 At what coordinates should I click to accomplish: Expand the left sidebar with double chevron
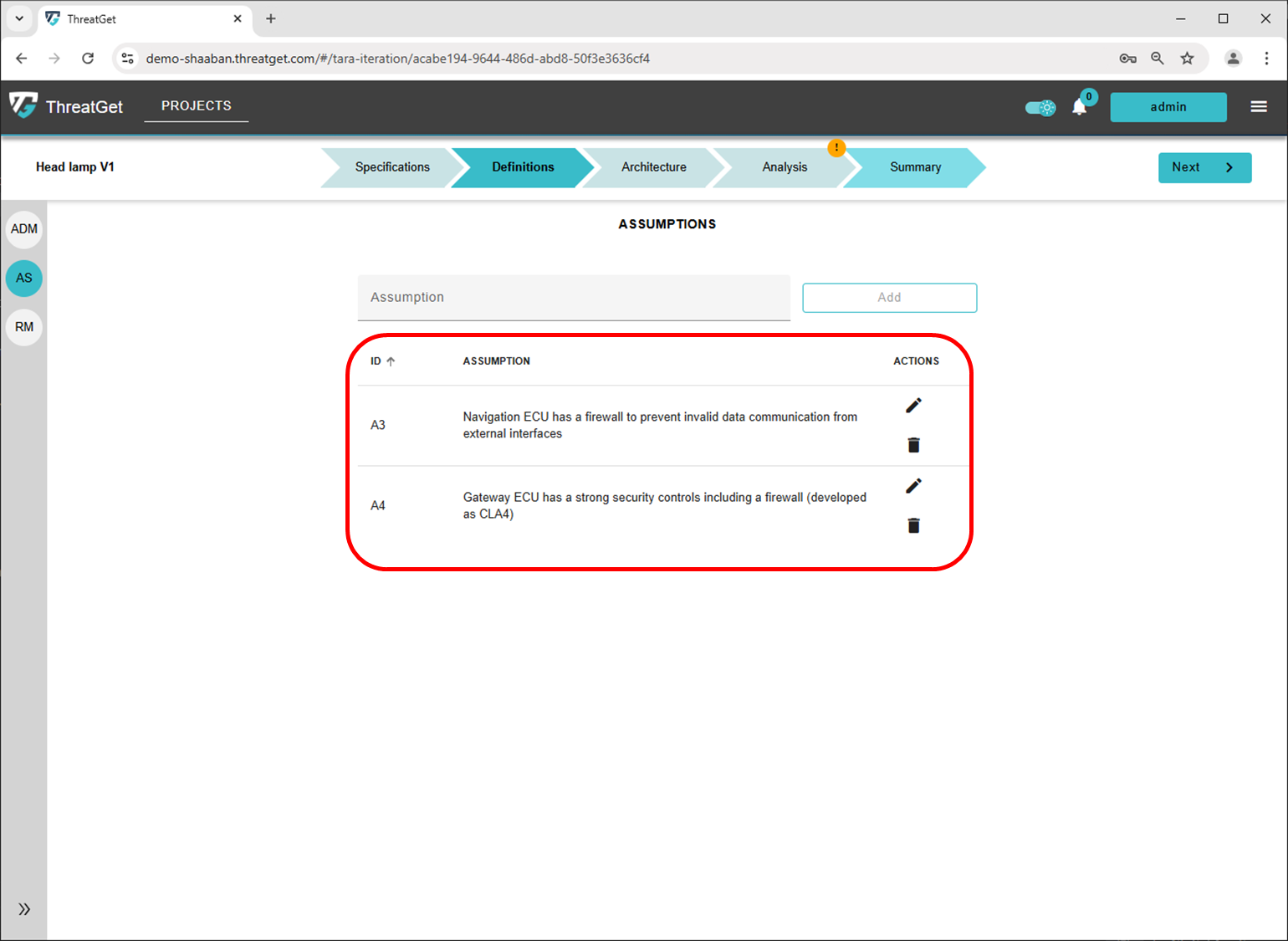[x=24, y=909]
